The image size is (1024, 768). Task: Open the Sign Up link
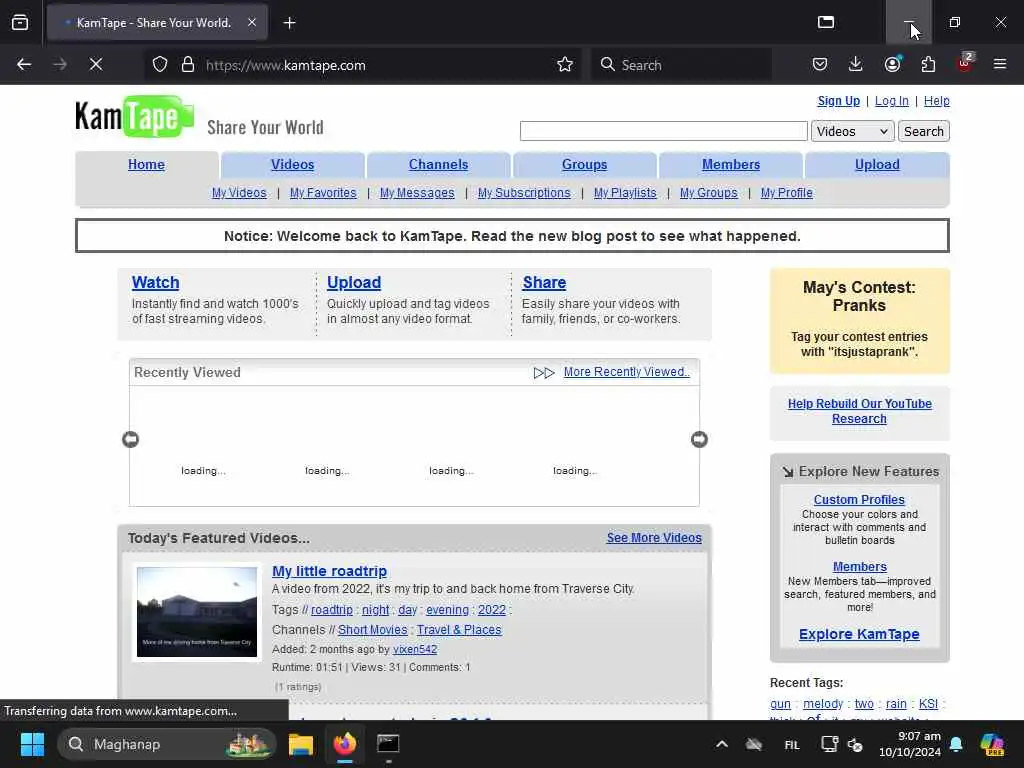point(839,101)
